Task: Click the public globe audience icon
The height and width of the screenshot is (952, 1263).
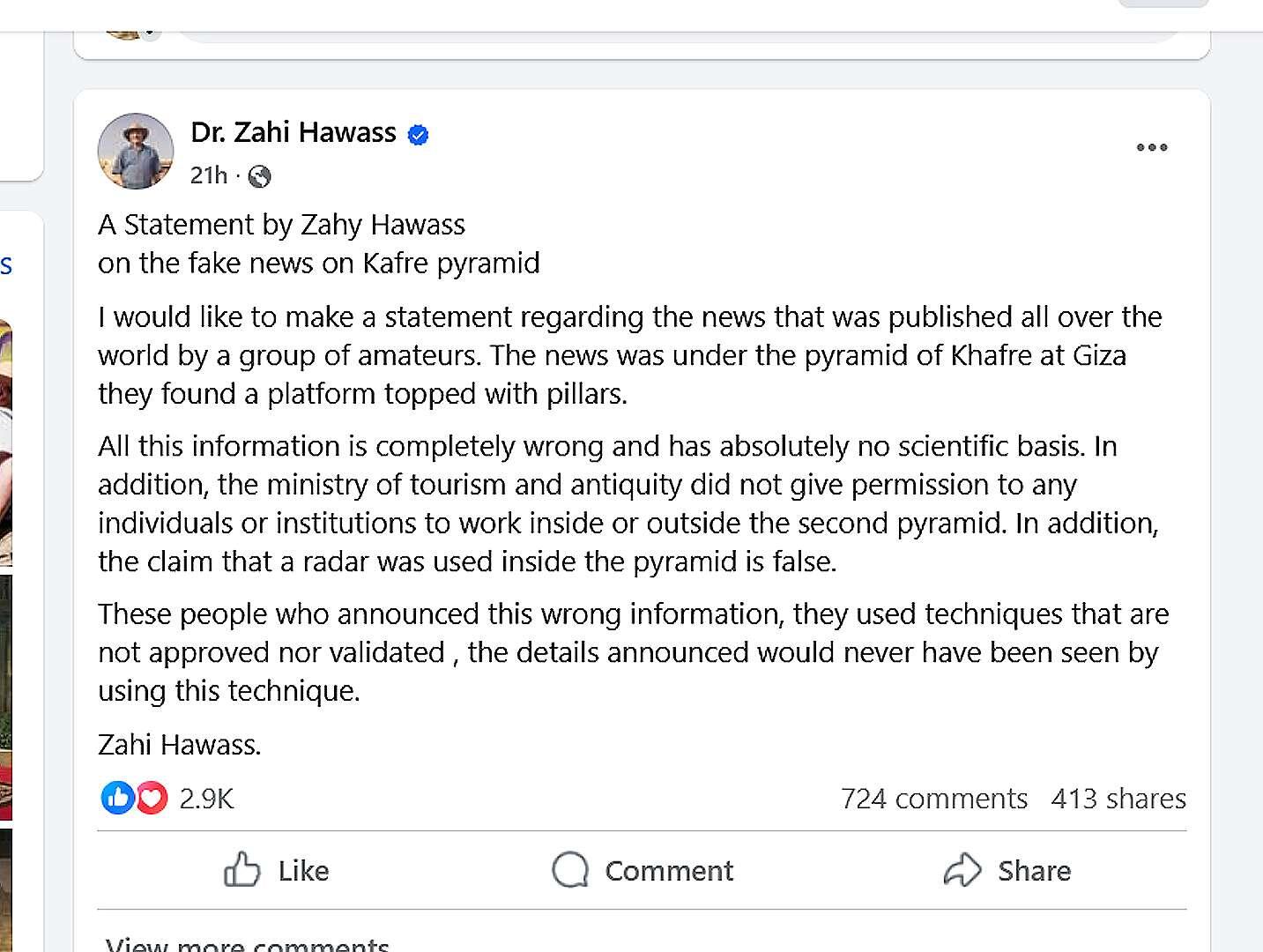Action: pos(259,176)
